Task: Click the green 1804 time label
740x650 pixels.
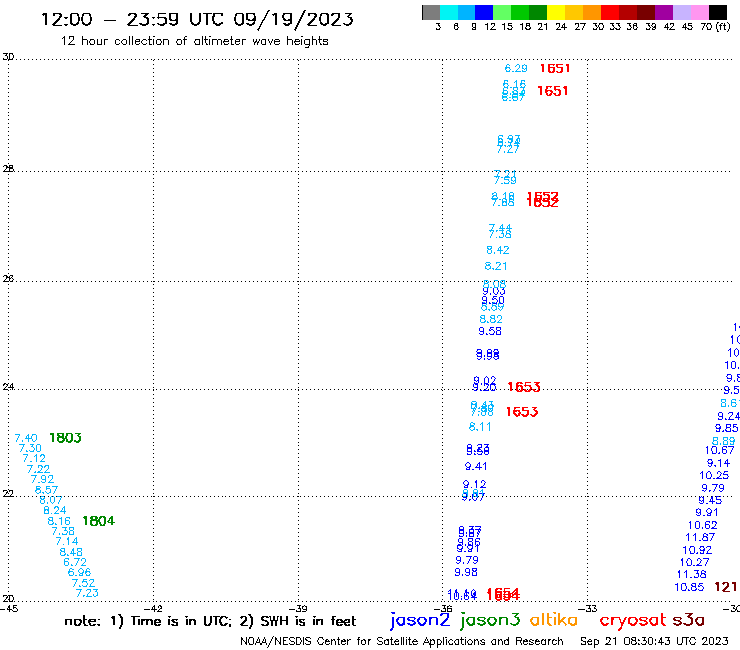Action: tap(99, 521)
